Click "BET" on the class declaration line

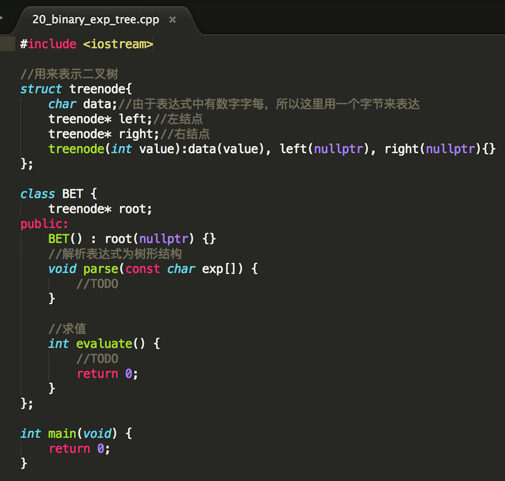pyautogui.click(x=72, y=194)
